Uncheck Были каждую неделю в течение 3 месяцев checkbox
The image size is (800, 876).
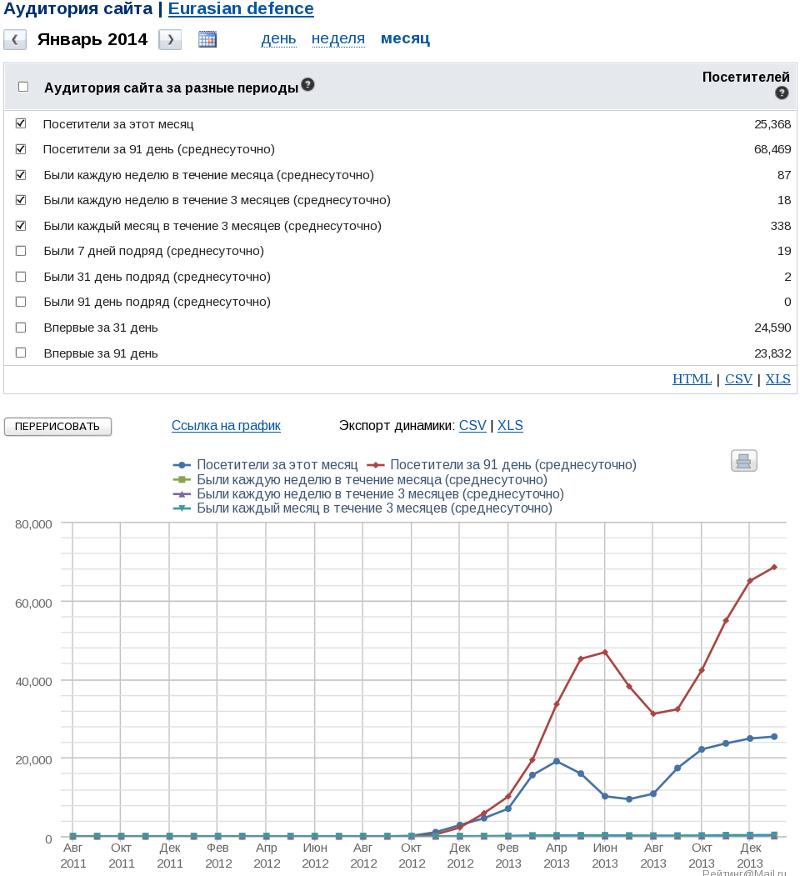[x=21, y=200]
